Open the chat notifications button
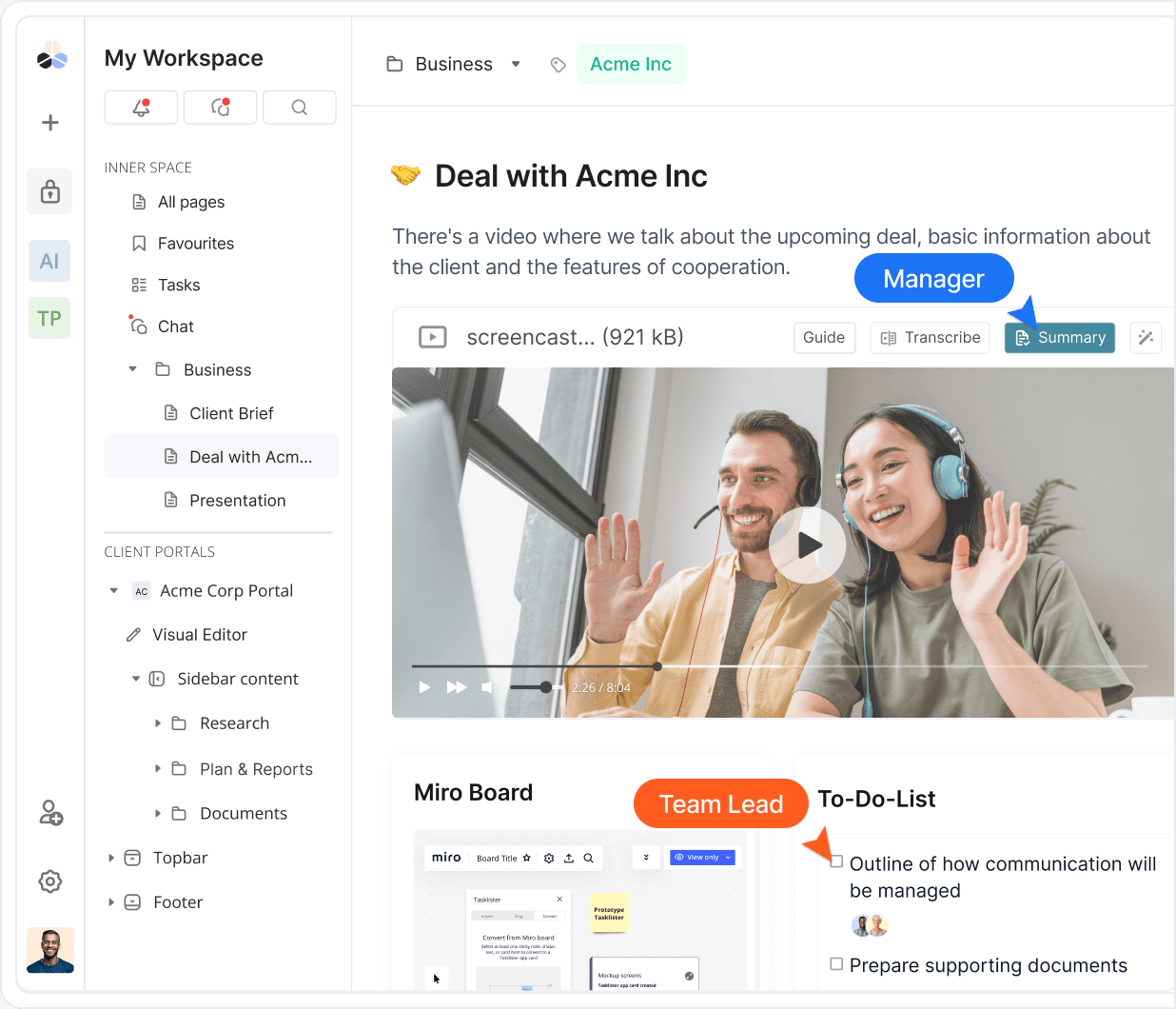 click(x=220, y=108)
